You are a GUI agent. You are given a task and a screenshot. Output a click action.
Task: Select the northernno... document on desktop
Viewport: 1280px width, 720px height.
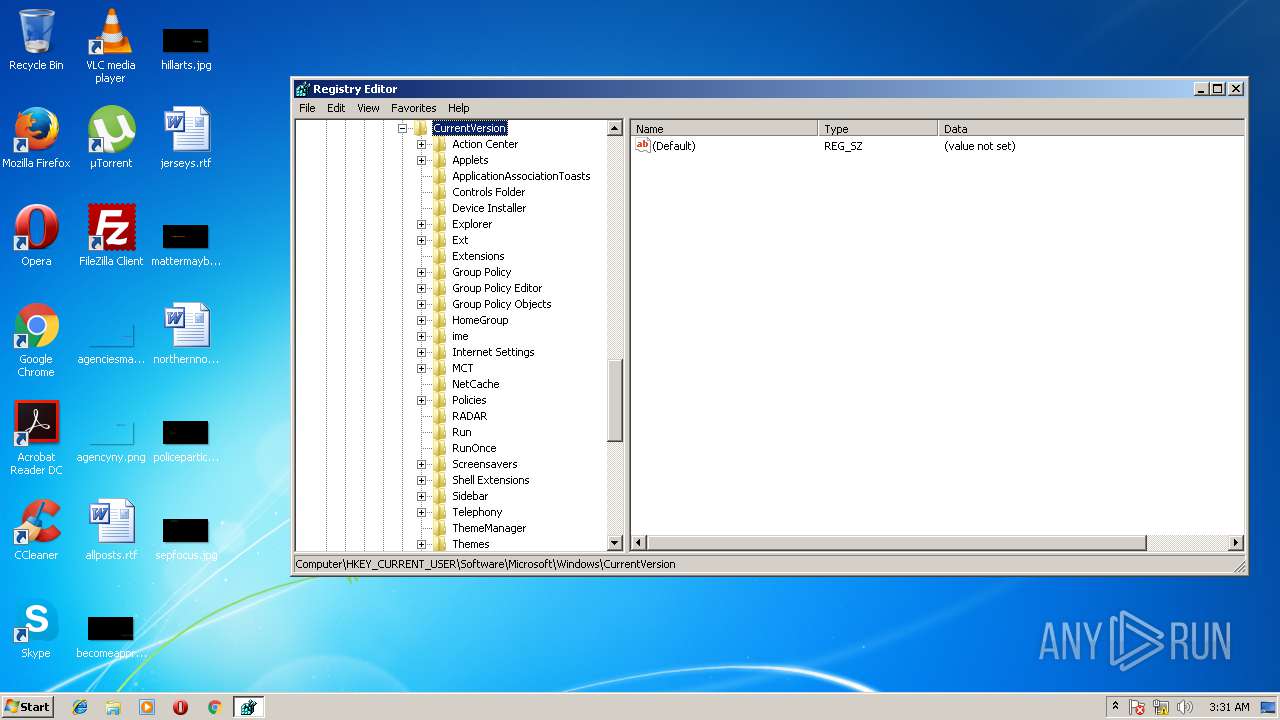coord(186,334)
